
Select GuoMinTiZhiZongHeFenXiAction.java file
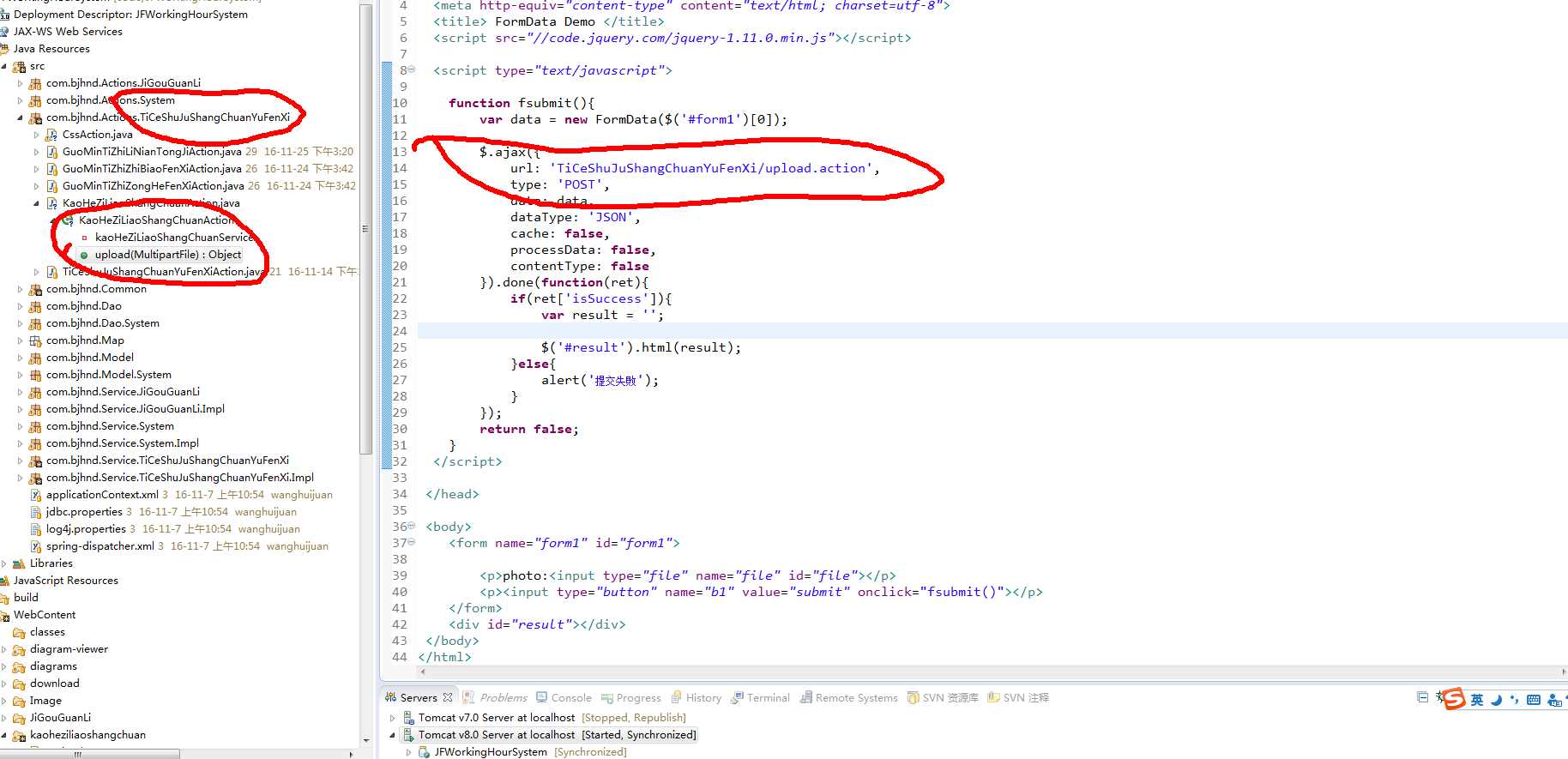[x=154, y=186]
